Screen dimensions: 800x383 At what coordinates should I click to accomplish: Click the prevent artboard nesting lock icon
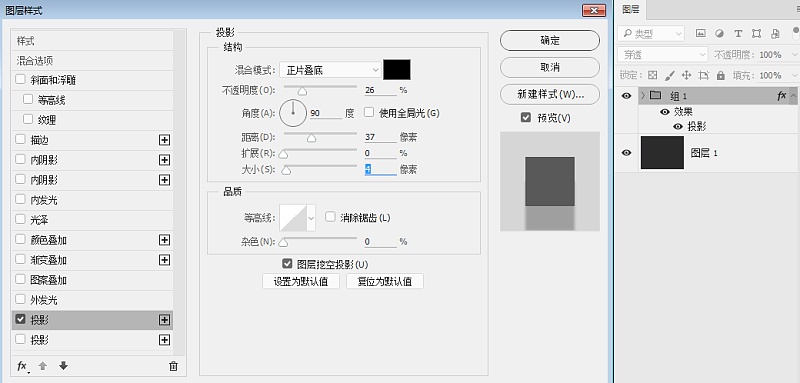click(704, 75)
